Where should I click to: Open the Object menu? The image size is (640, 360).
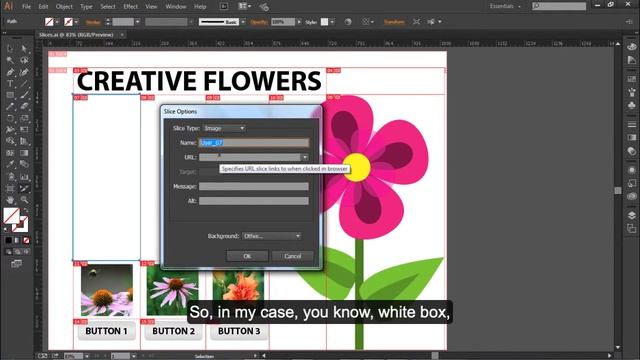click(64, 7)
